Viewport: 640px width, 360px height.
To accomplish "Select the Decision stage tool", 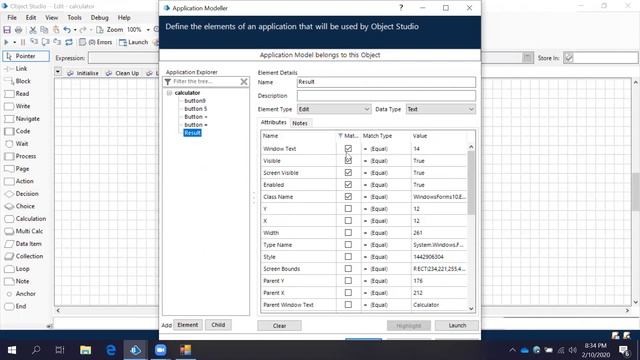I will [x=22, y=193].
